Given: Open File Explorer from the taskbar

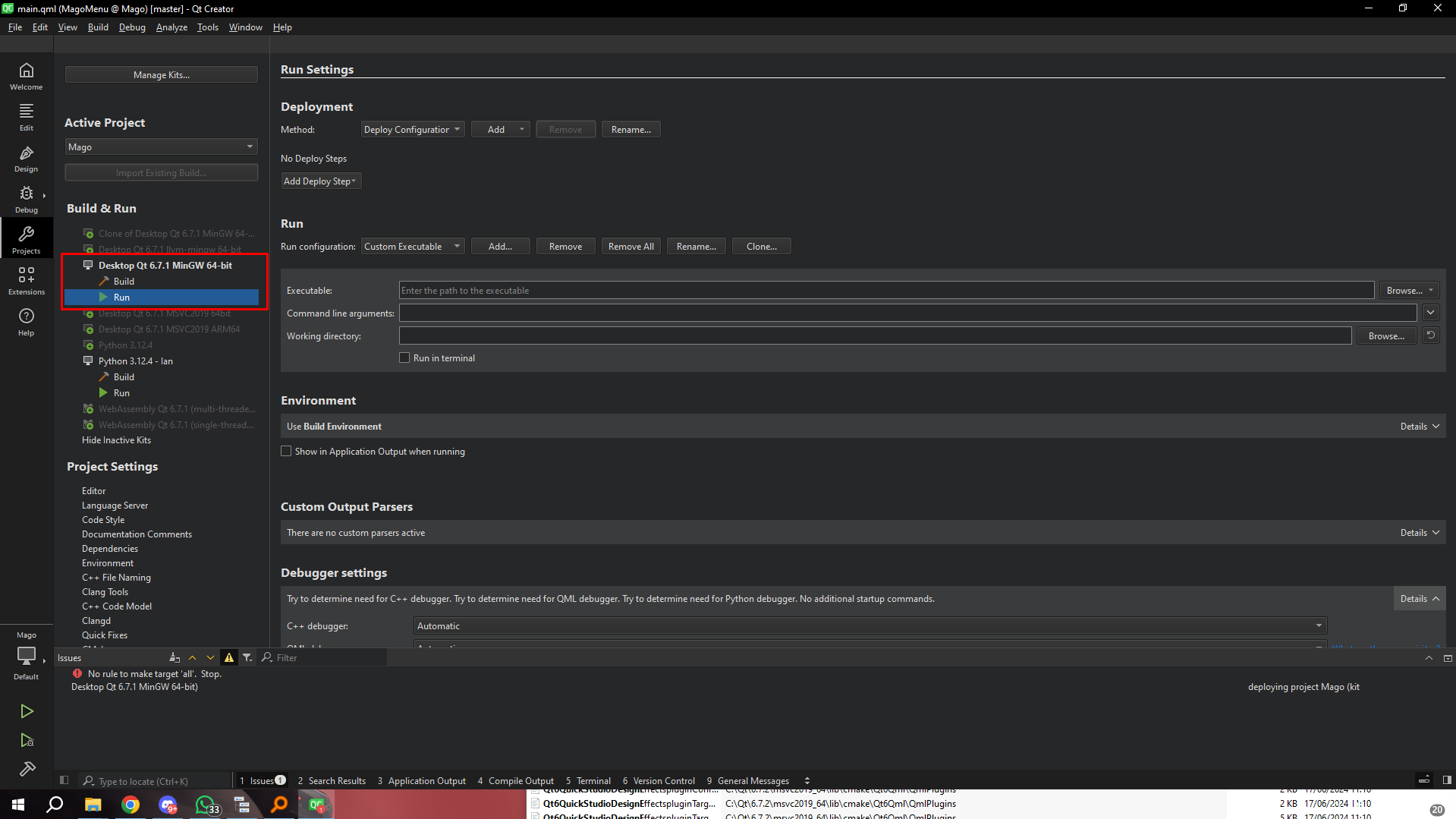Looking at the screenshot, I should point(93,805).
